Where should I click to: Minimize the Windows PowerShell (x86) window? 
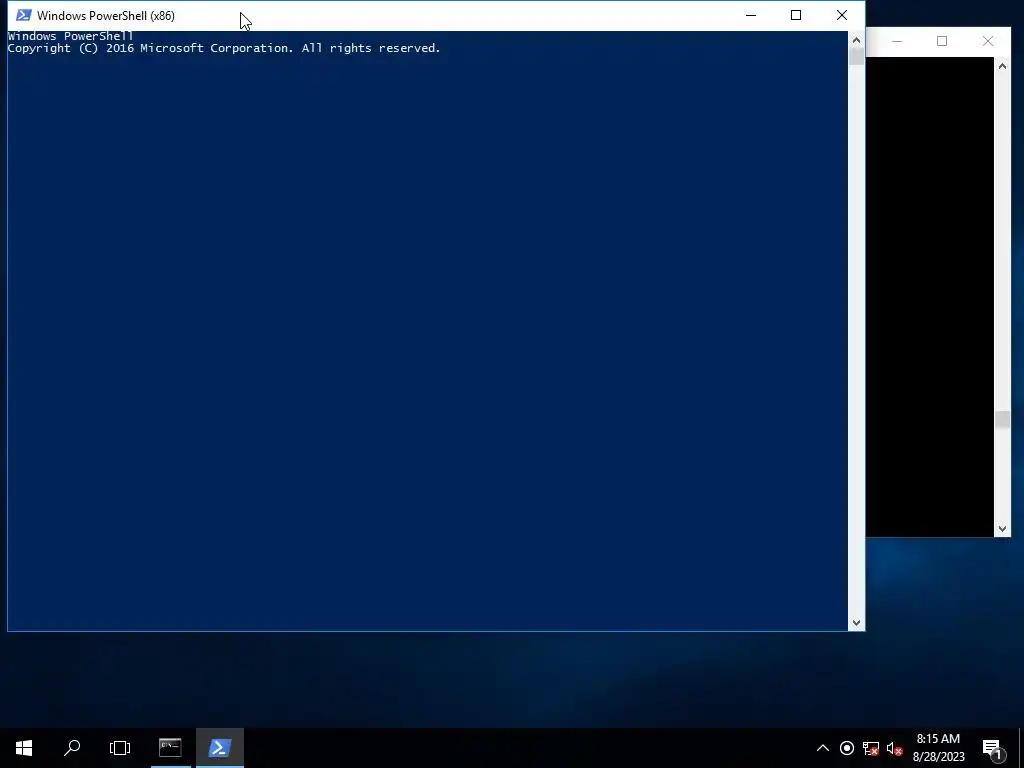[751, 15]
